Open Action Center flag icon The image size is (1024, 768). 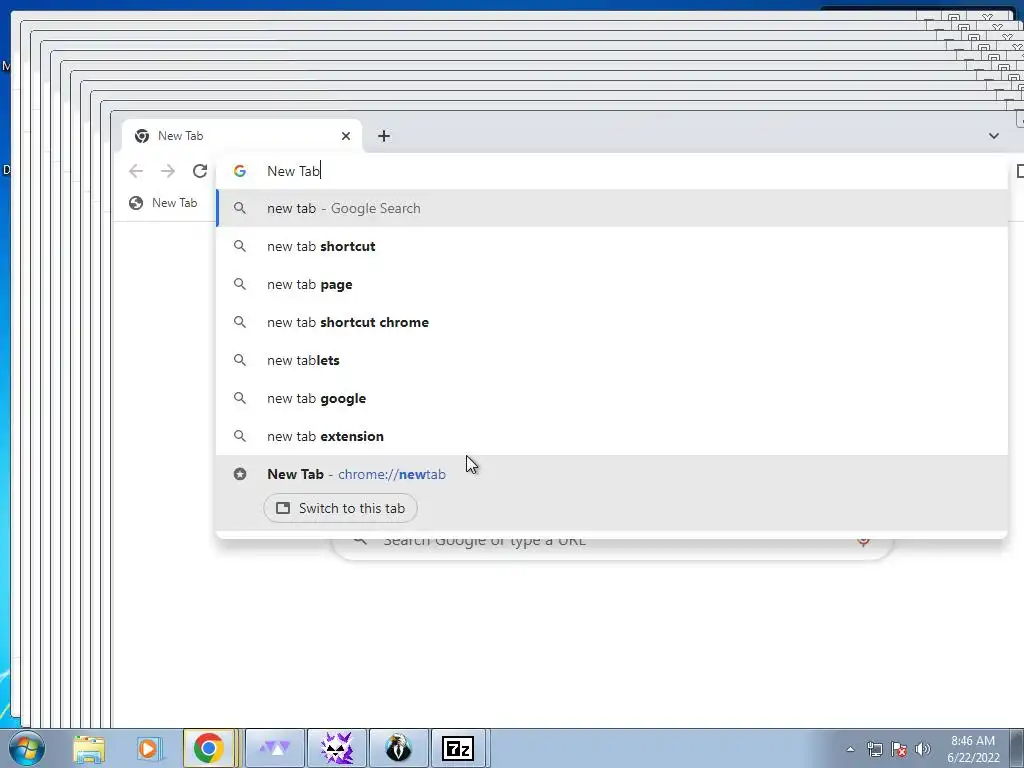pos(899,749)
